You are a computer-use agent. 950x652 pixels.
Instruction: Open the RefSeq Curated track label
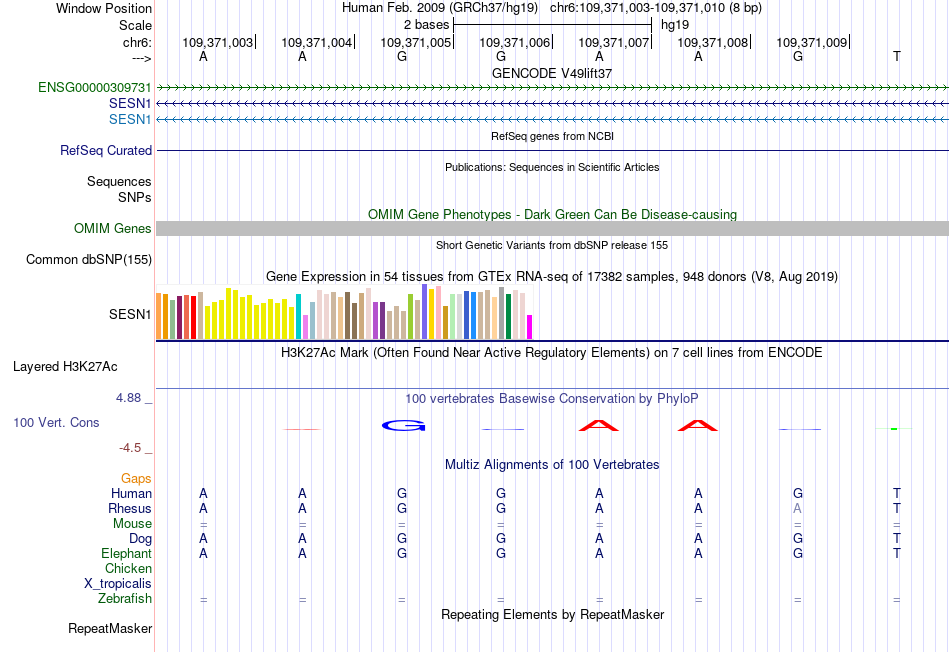tap(106, 150)
